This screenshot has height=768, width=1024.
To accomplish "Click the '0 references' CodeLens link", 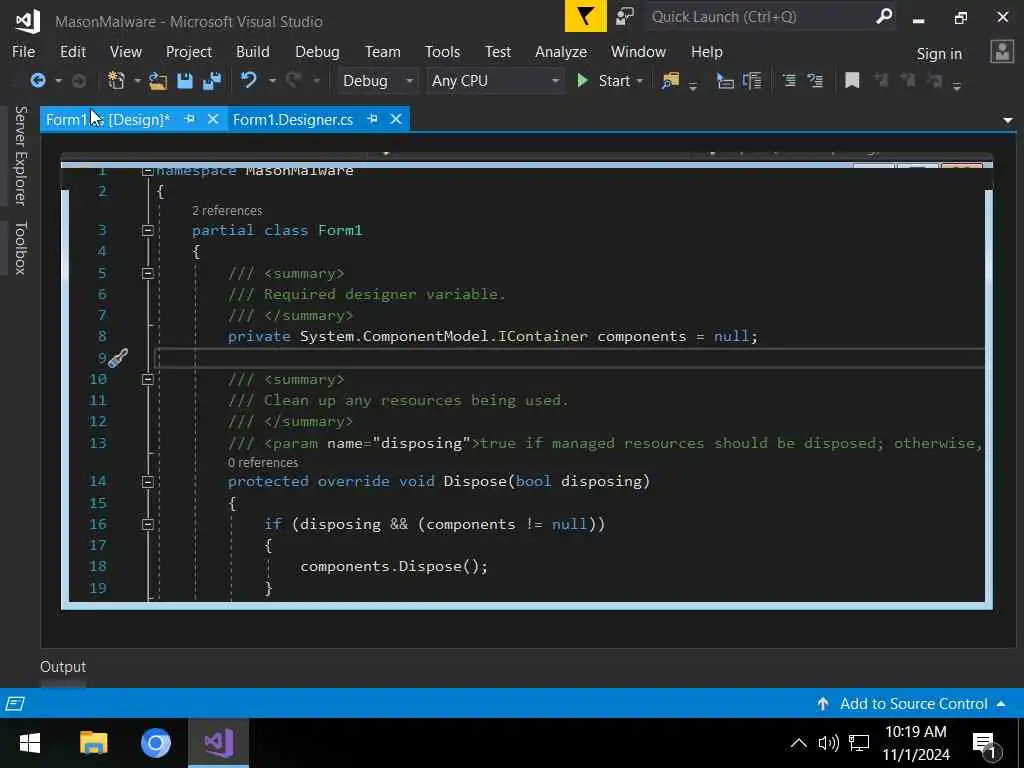I will click(263, 462).
